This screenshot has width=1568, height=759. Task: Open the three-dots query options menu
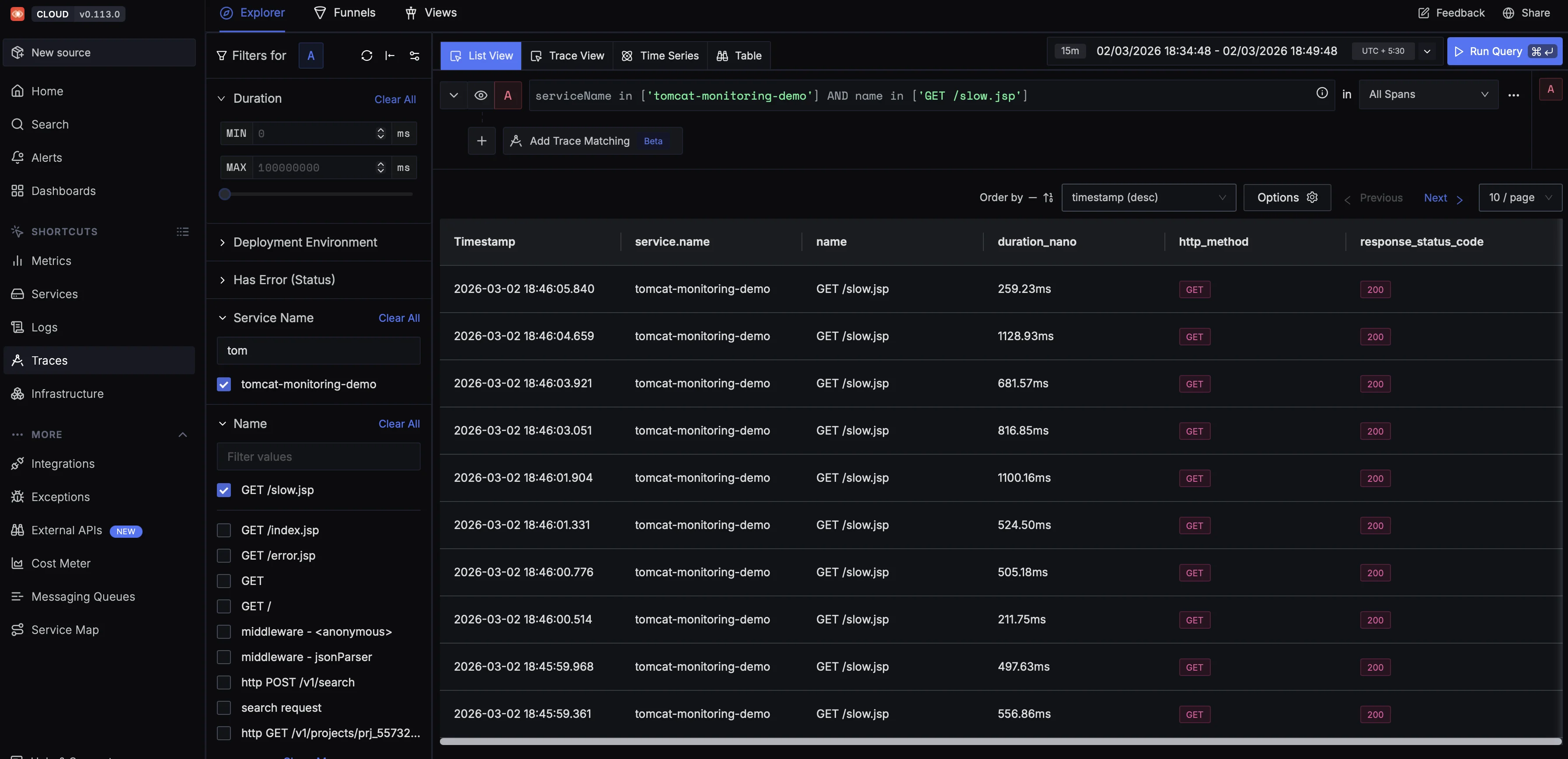(x=1513, y=95)
